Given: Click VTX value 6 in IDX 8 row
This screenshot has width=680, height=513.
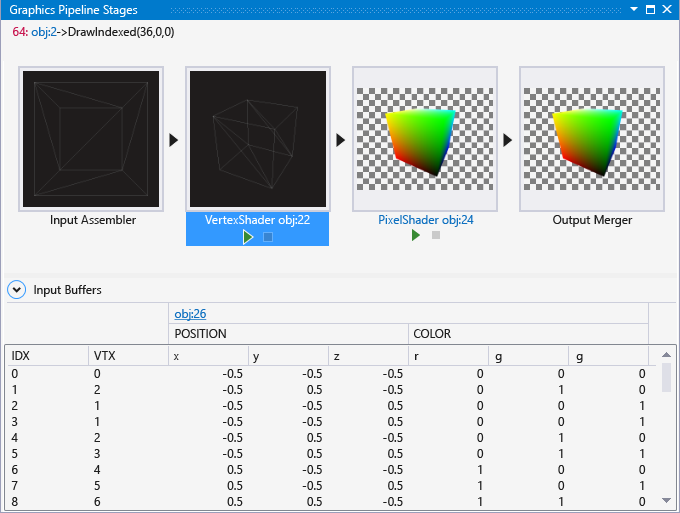Looking at the screenshot, I should point(97,502).
